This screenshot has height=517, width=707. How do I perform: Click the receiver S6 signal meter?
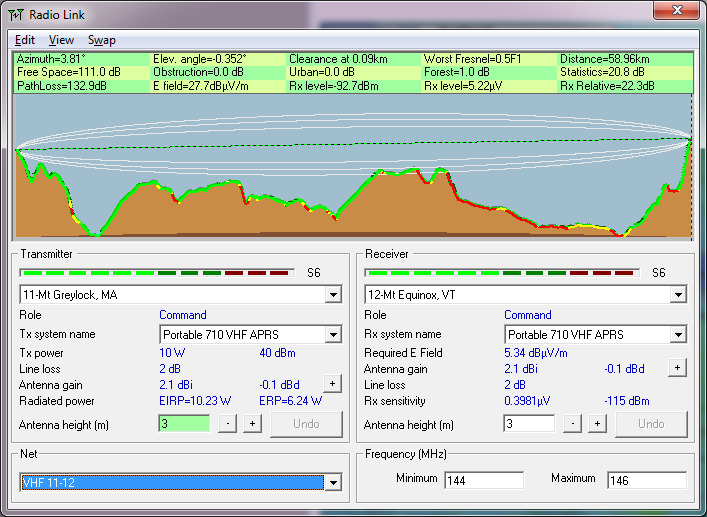tap(502, 273)
